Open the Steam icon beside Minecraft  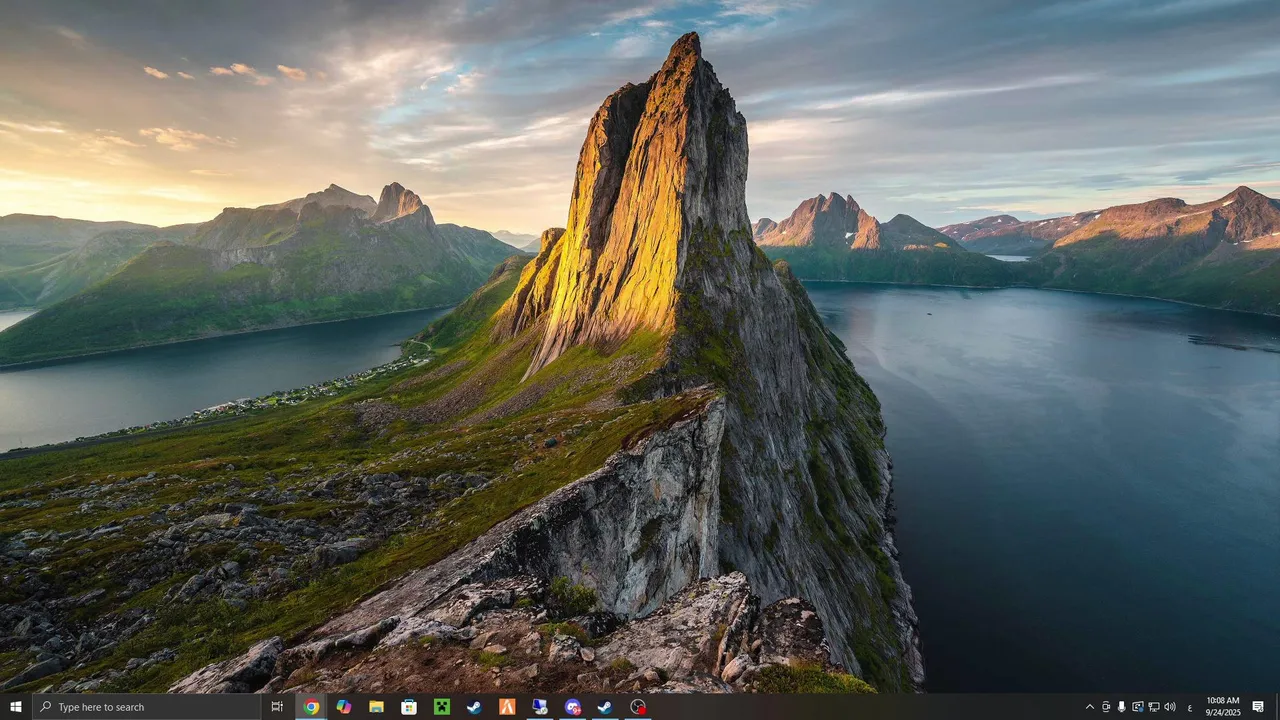click(x=474, y=707)
